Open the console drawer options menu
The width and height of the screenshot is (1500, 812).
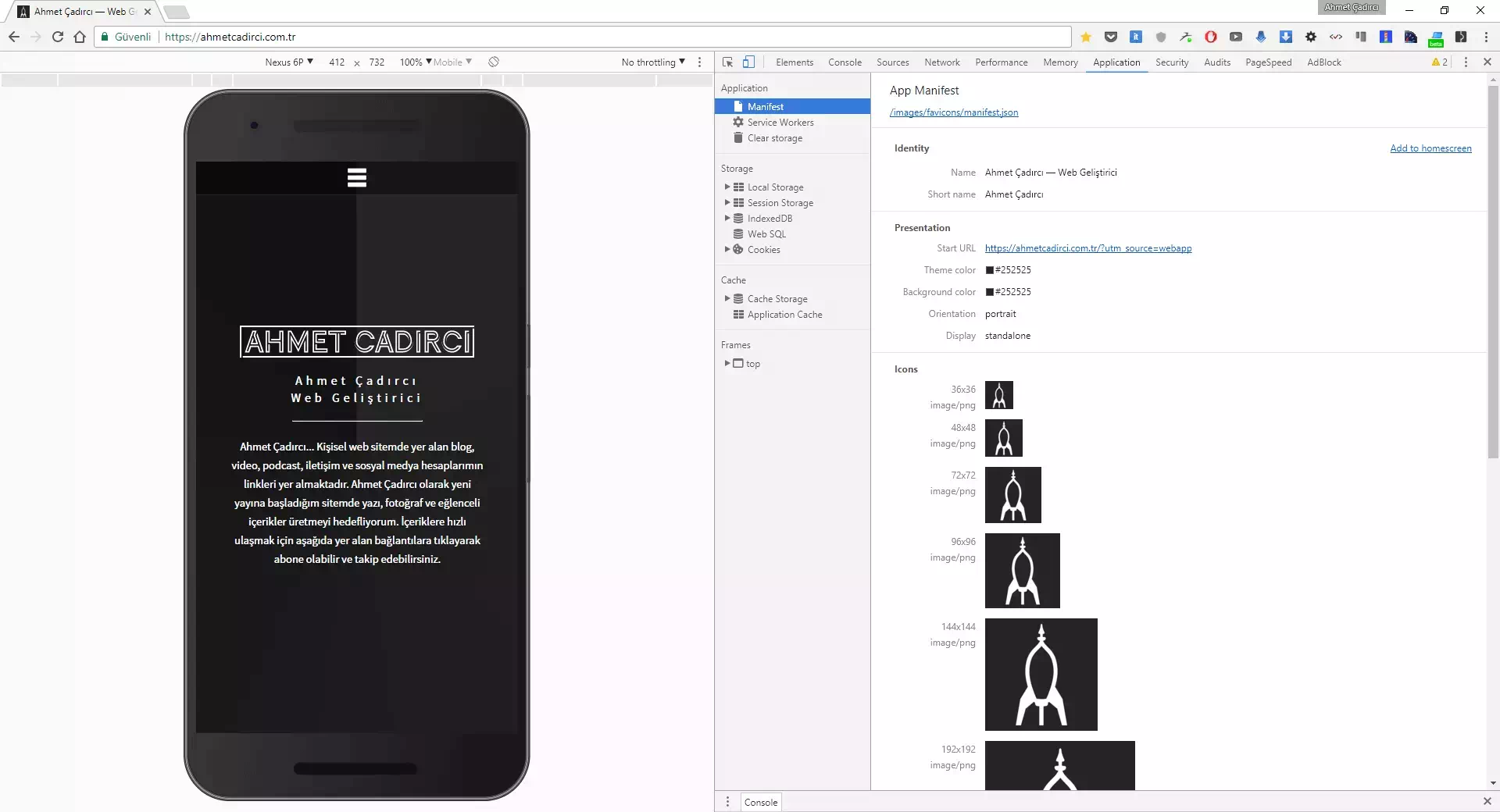coord(727,802)
